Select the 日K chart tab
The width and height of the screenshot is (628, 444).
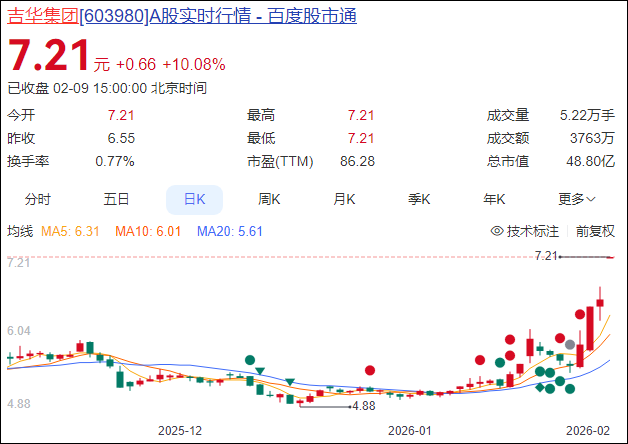194,199
